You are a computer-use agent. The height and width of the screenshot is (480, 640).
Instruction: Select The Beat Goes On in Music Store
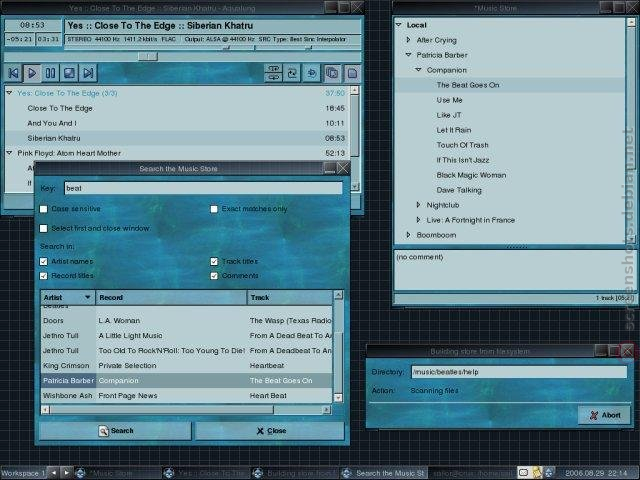tap(510, 85)
